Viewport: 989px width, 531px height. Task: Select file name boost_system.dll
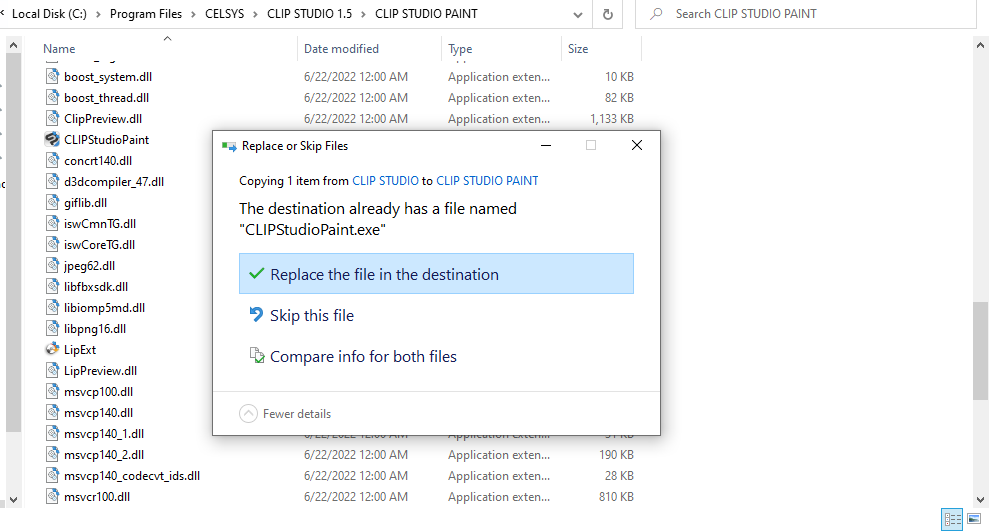pos(108,77)
